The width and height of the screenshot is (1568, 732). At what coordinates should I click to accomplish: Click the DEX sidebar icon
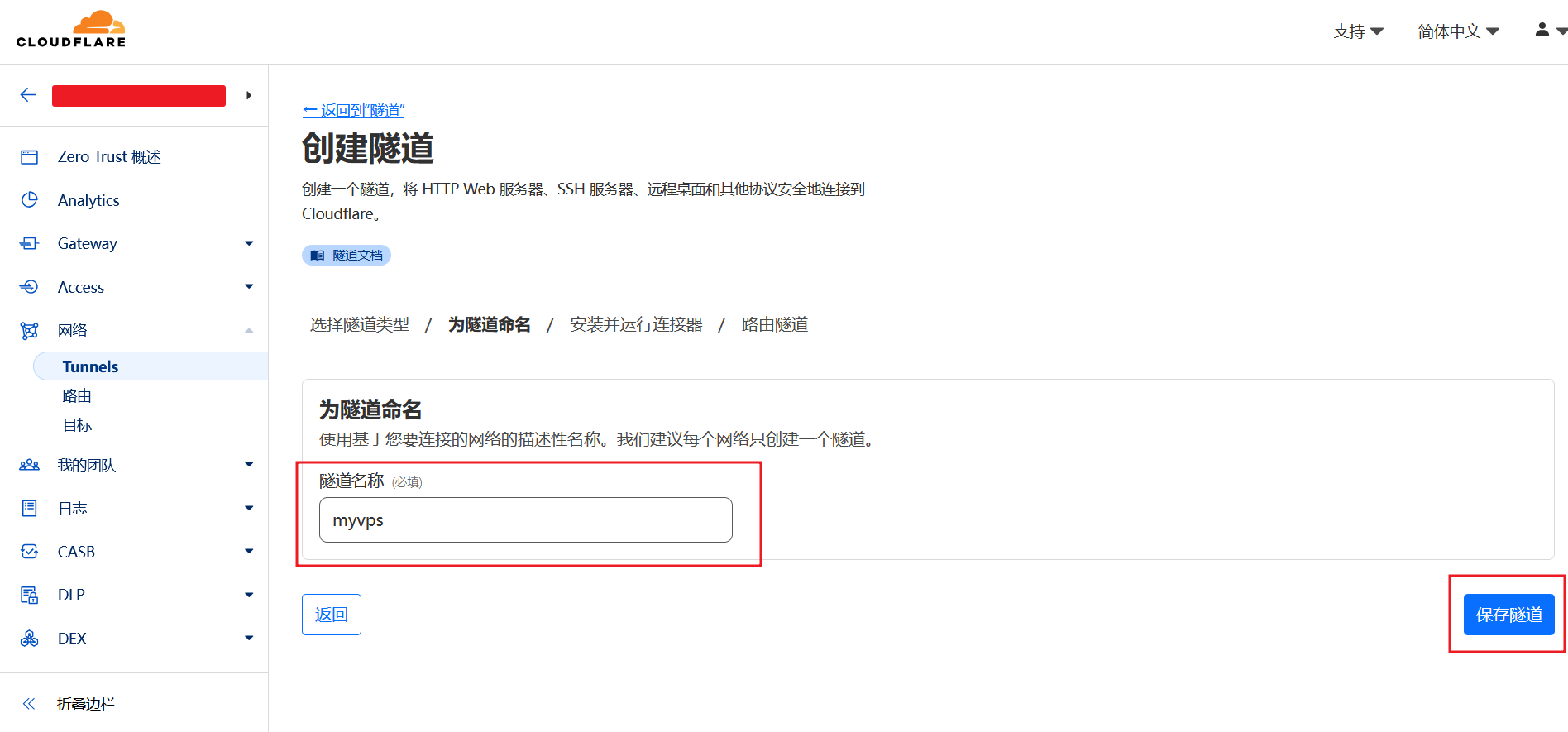point(29,639)
